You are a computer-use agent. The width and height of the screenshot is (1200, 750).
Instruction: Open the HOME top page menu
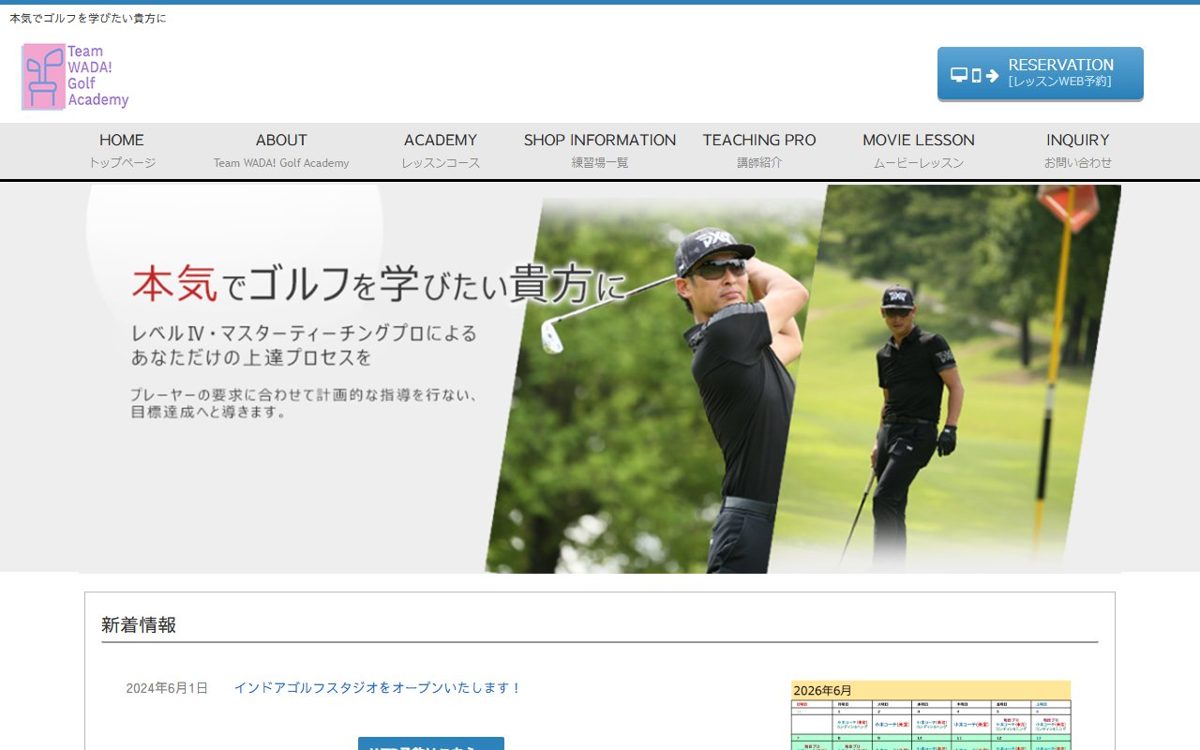(x=122, y=151)
